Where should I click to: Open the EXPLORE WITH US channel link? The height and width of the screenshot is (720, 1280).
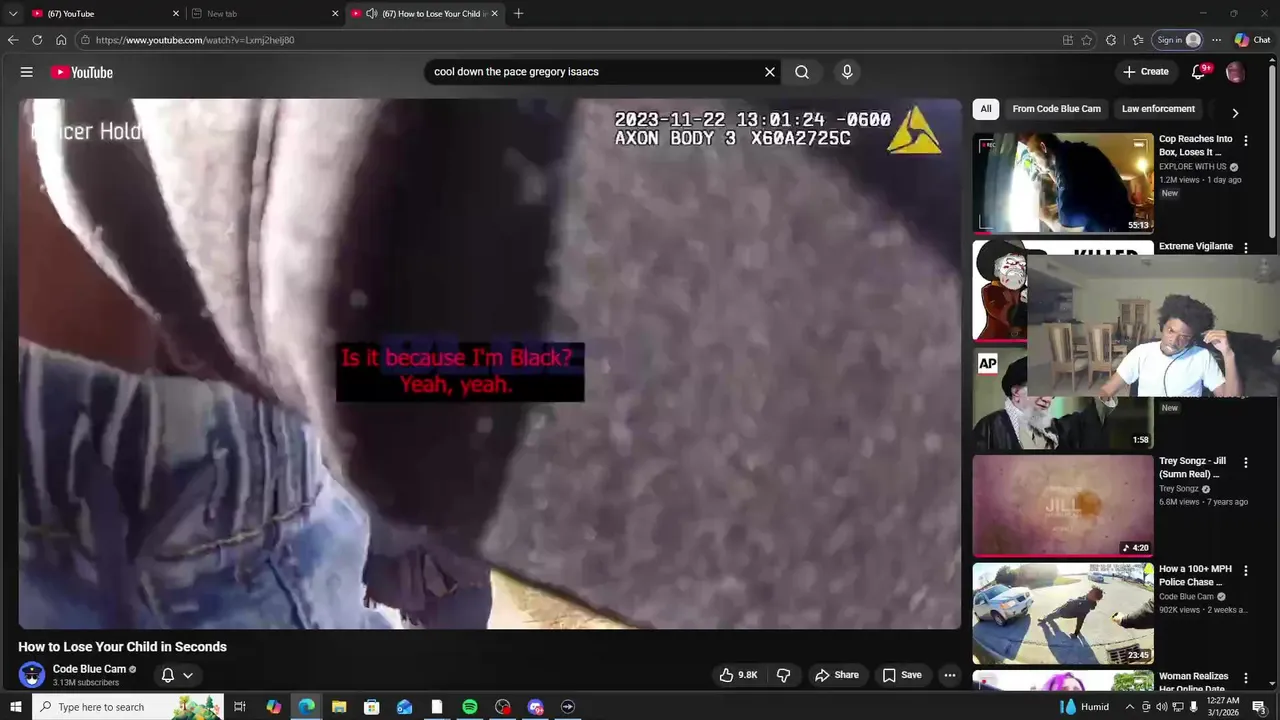1192,167
